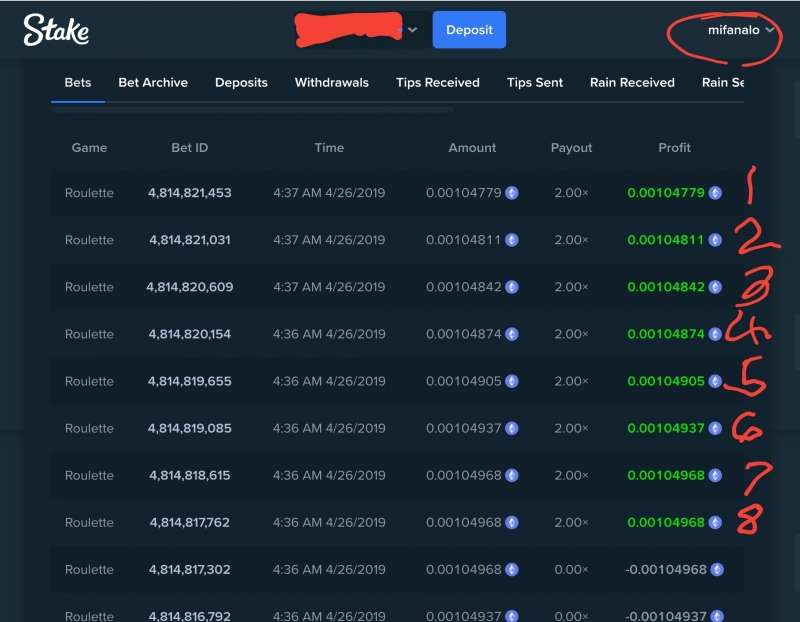
Task: Select the Tips Received tab
Action: [438, 83]
